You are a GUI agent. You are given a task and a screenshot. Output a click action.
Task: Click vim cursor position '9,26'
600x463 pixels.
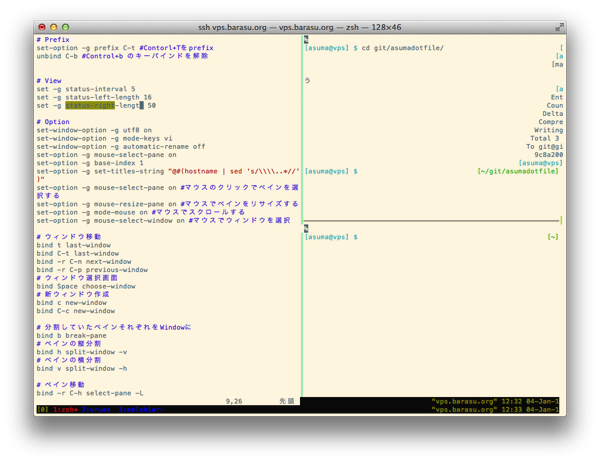click(234, 401)
